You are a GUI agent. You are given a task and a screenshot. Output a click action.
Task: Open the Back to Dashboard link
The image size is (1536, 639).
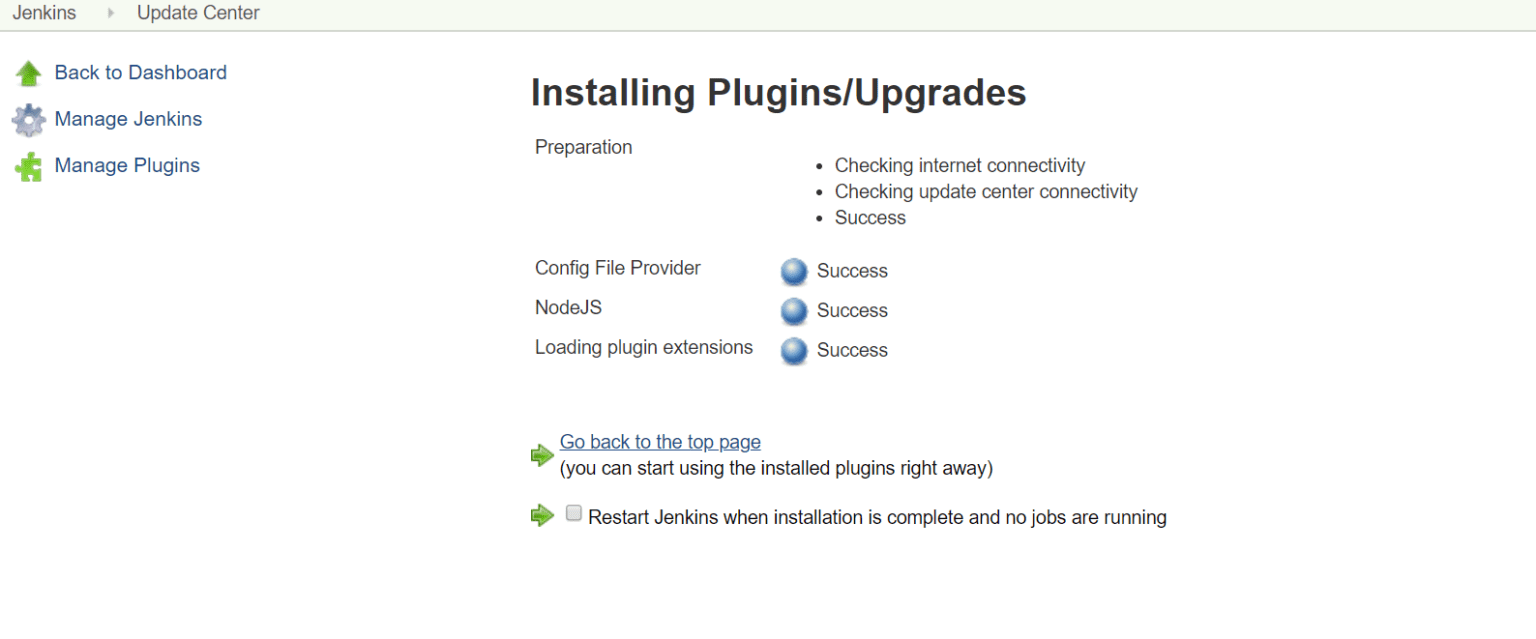[x=140, y=72]
